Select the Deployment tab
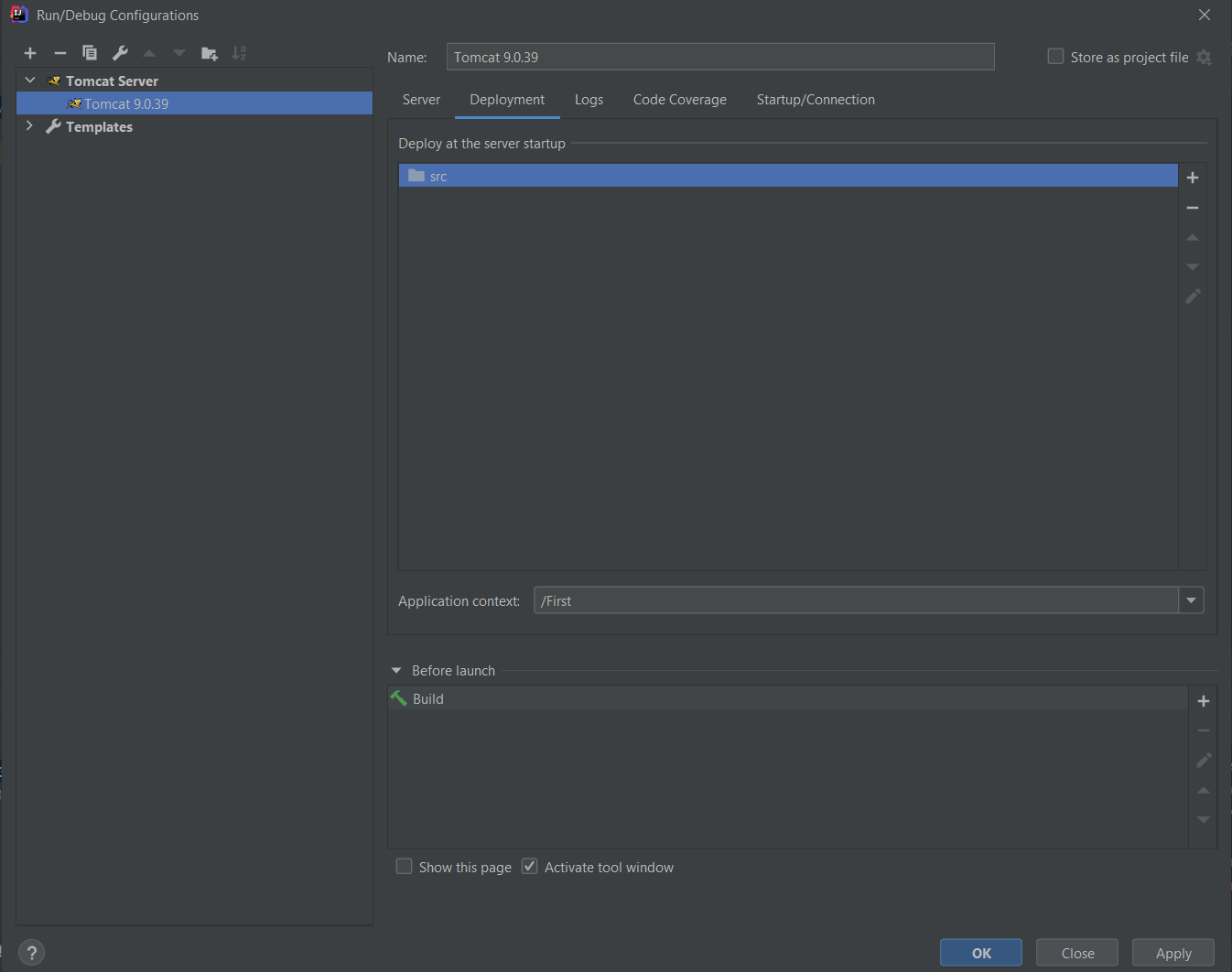The height and width of the screenshot is (972, 1232). pos(507,100)
